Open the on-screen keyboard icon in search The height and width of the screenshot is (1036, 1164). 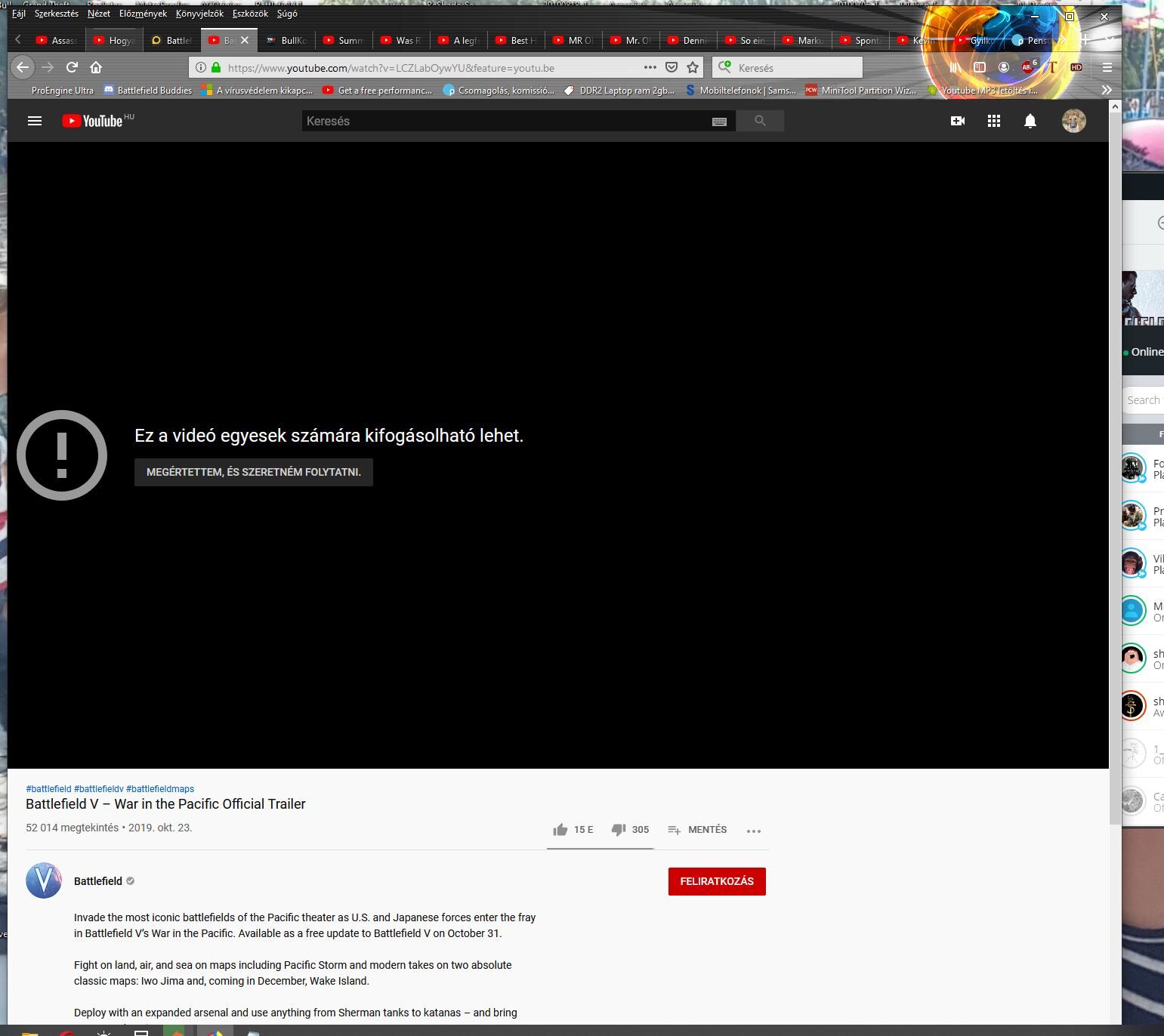(719, 122)
